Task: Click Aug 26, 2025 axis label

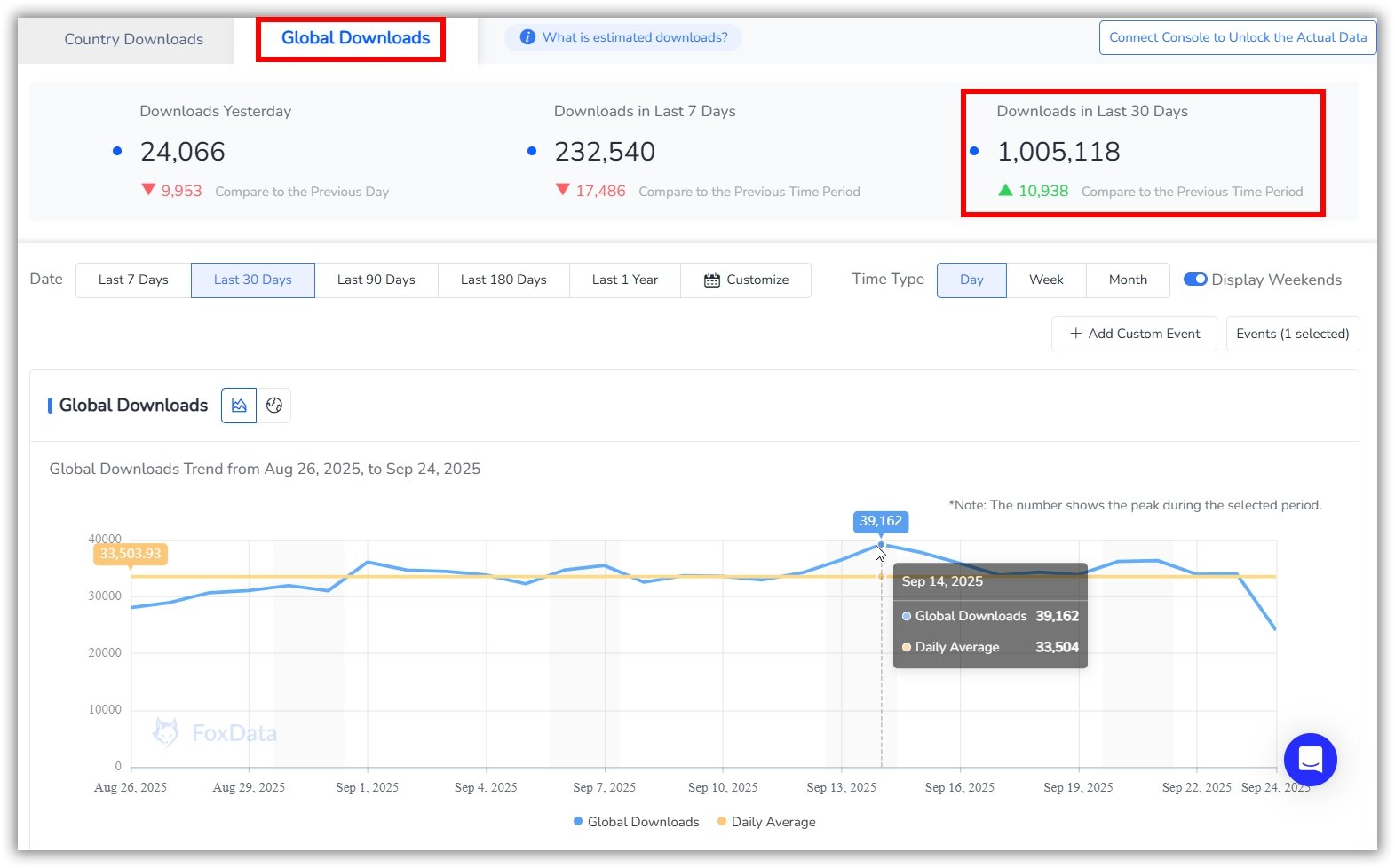Action: coord(131,787)
